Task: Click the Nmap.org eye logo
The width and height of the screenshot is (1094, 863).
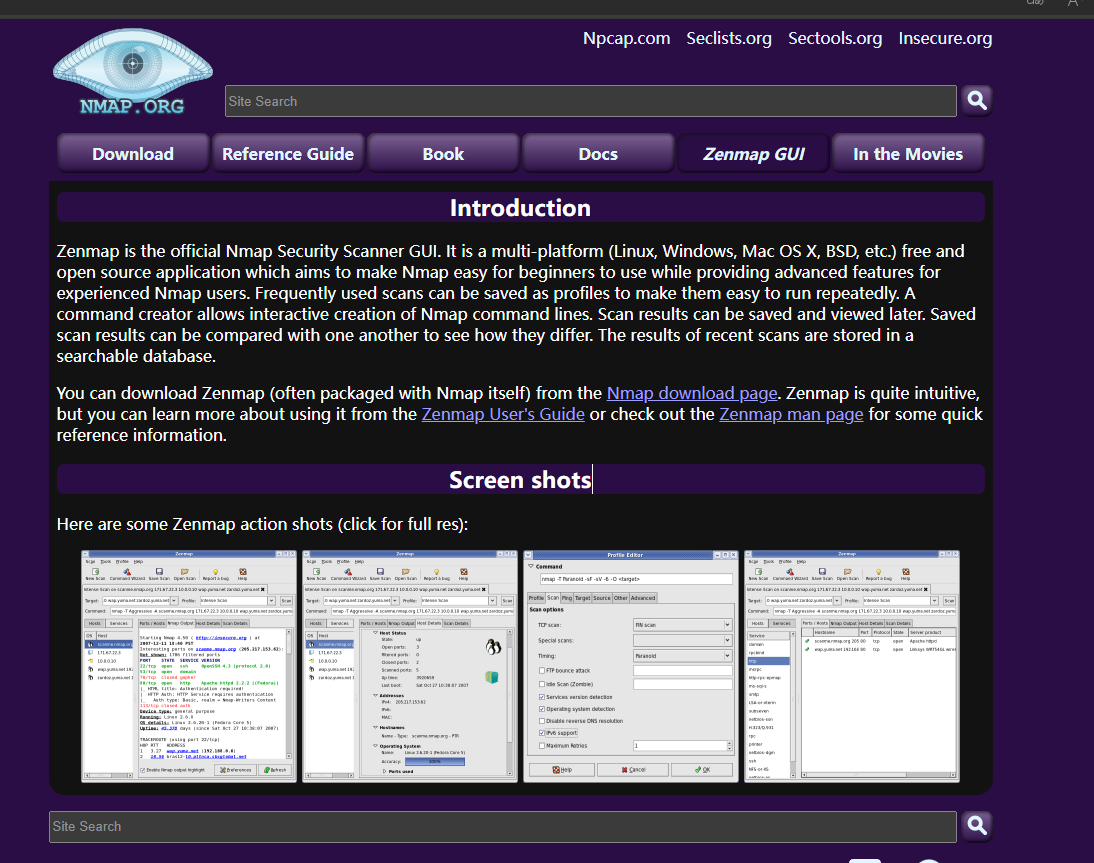Action: pyautogui.click(x=133, y=72)
